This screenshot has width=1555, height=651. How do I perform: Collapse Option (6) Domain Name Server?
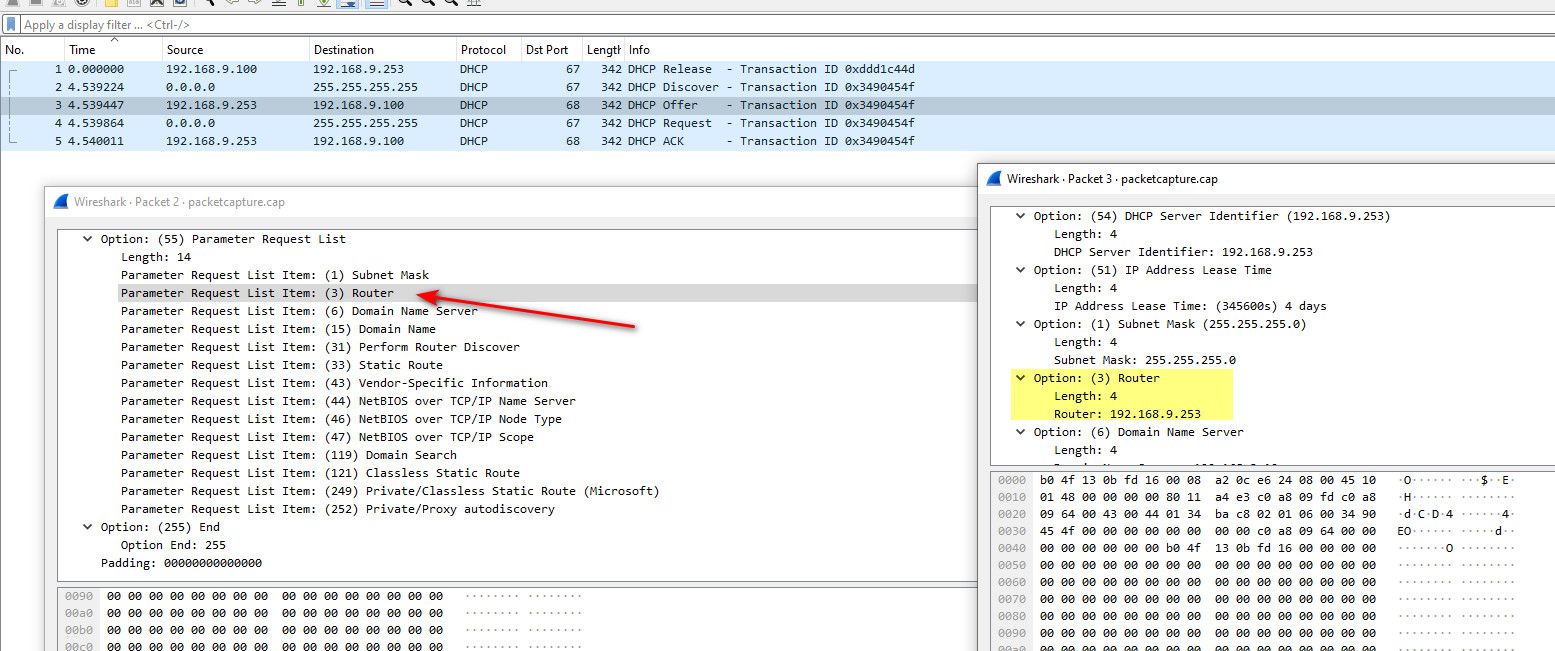(1021, 432)
